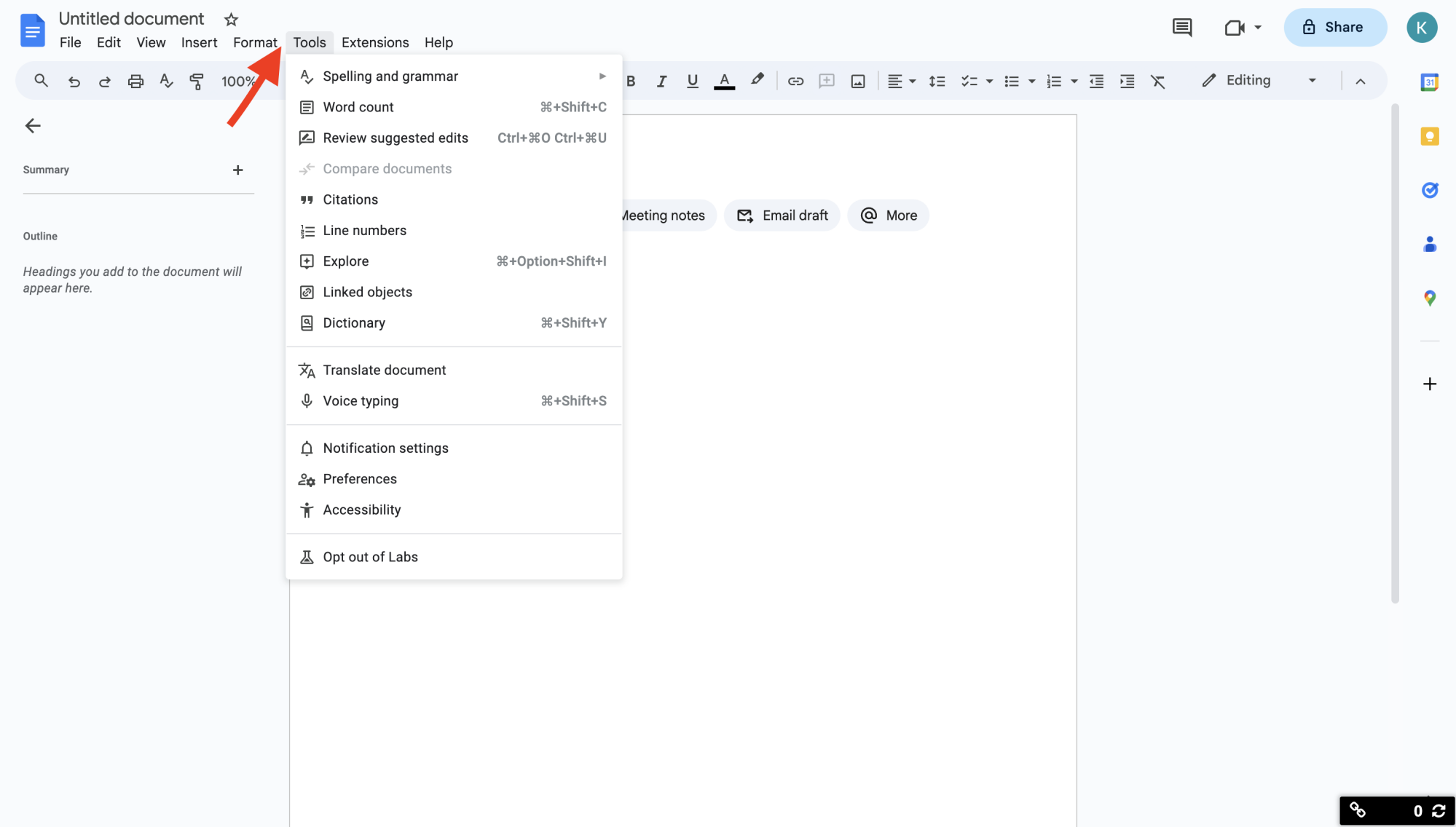The image size is (1456, 827).
Task: Toggle document outline panel visibility
Action: click(31, 125)
